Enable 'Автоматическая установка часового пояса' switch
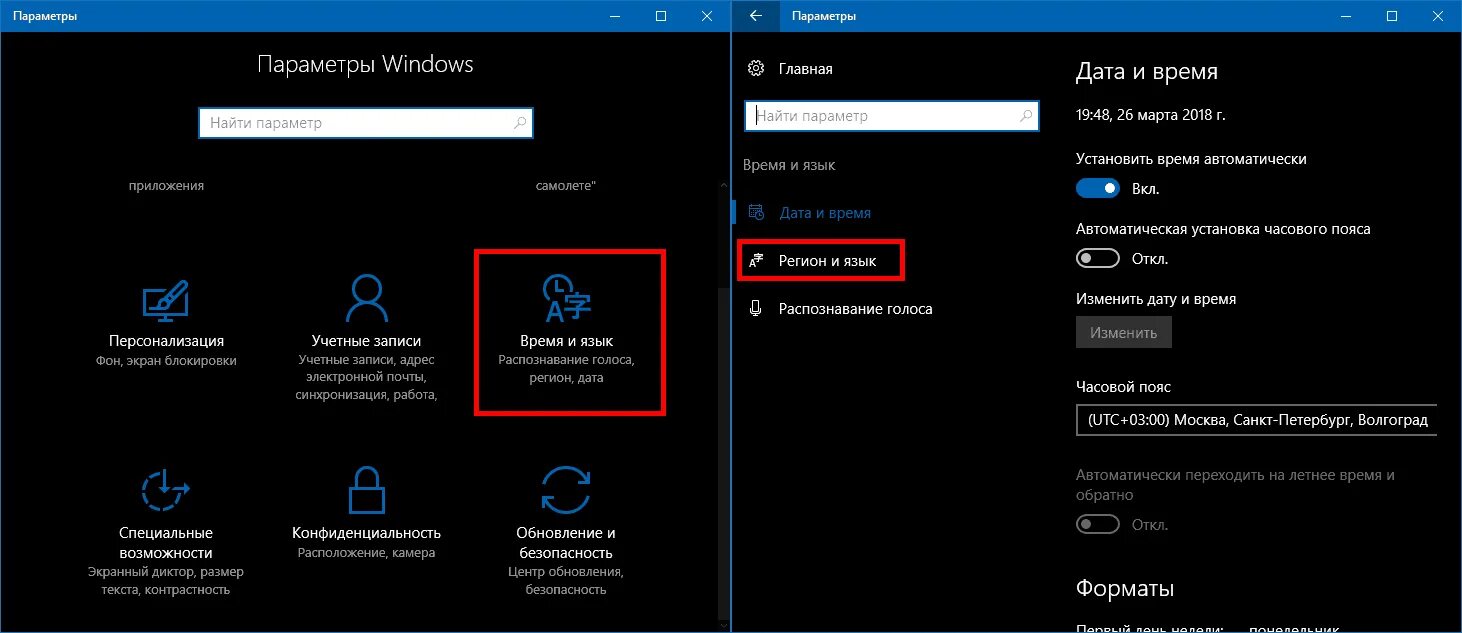 point(1097,258)
